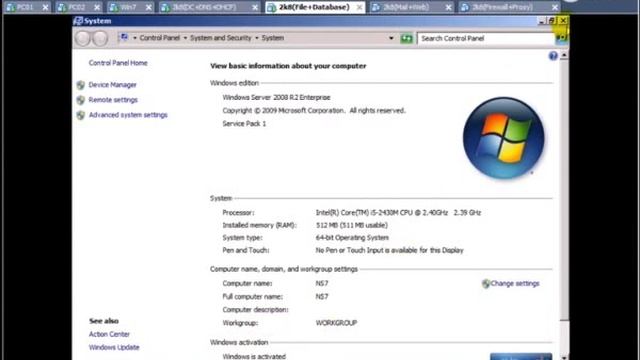The width and height of the screenshot is (640, 360).
Task: Click the shield icon next to Remote settings
Action: click(81, 100)
